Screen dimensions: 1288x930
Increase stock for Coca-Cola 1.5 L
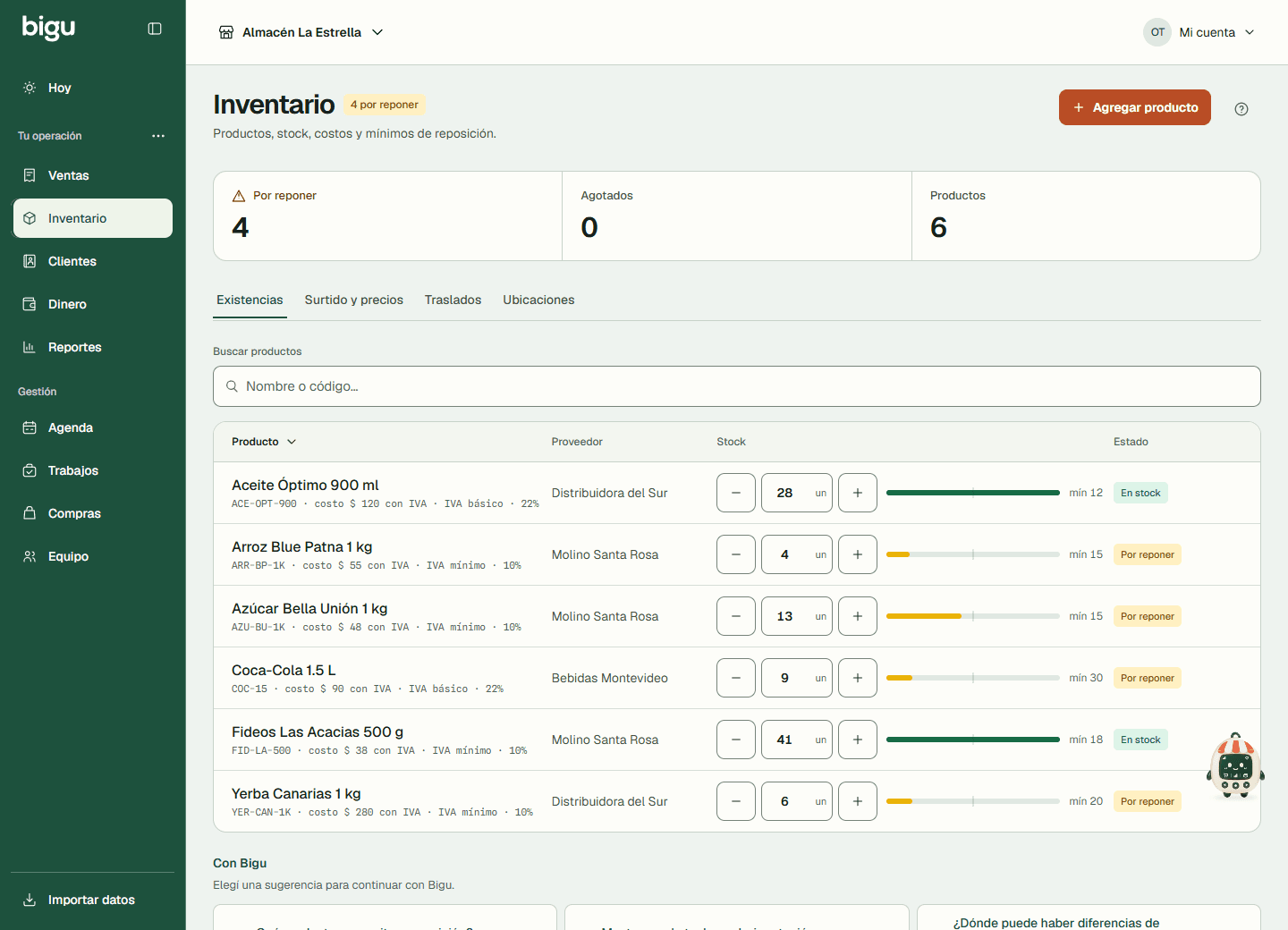[x=858, y=678]
